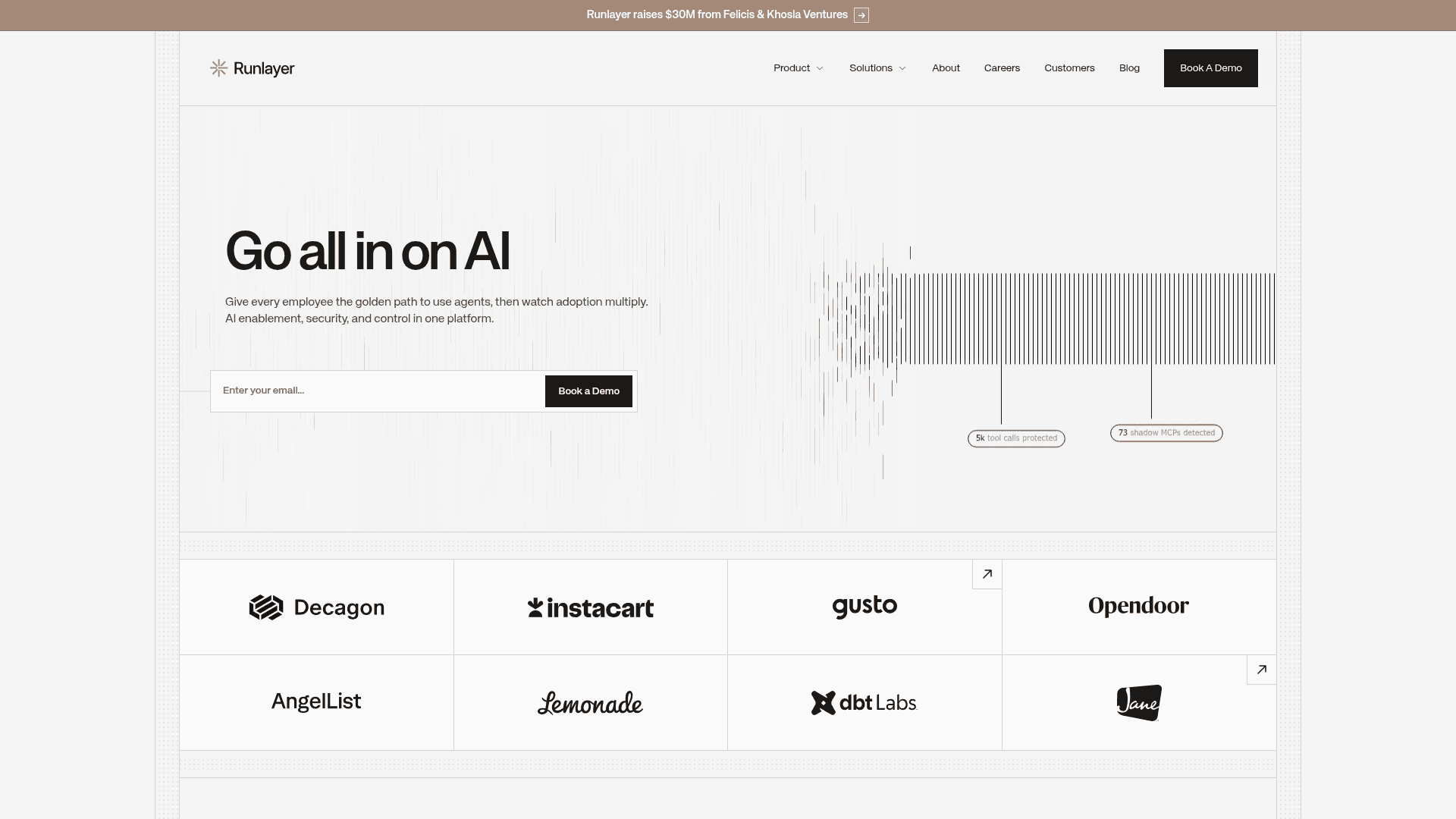Image resolution: width=1456 pixels, height=819 pixels.
Task: Click the arrow icon in Gusto card
Action: tap(987, 574)
